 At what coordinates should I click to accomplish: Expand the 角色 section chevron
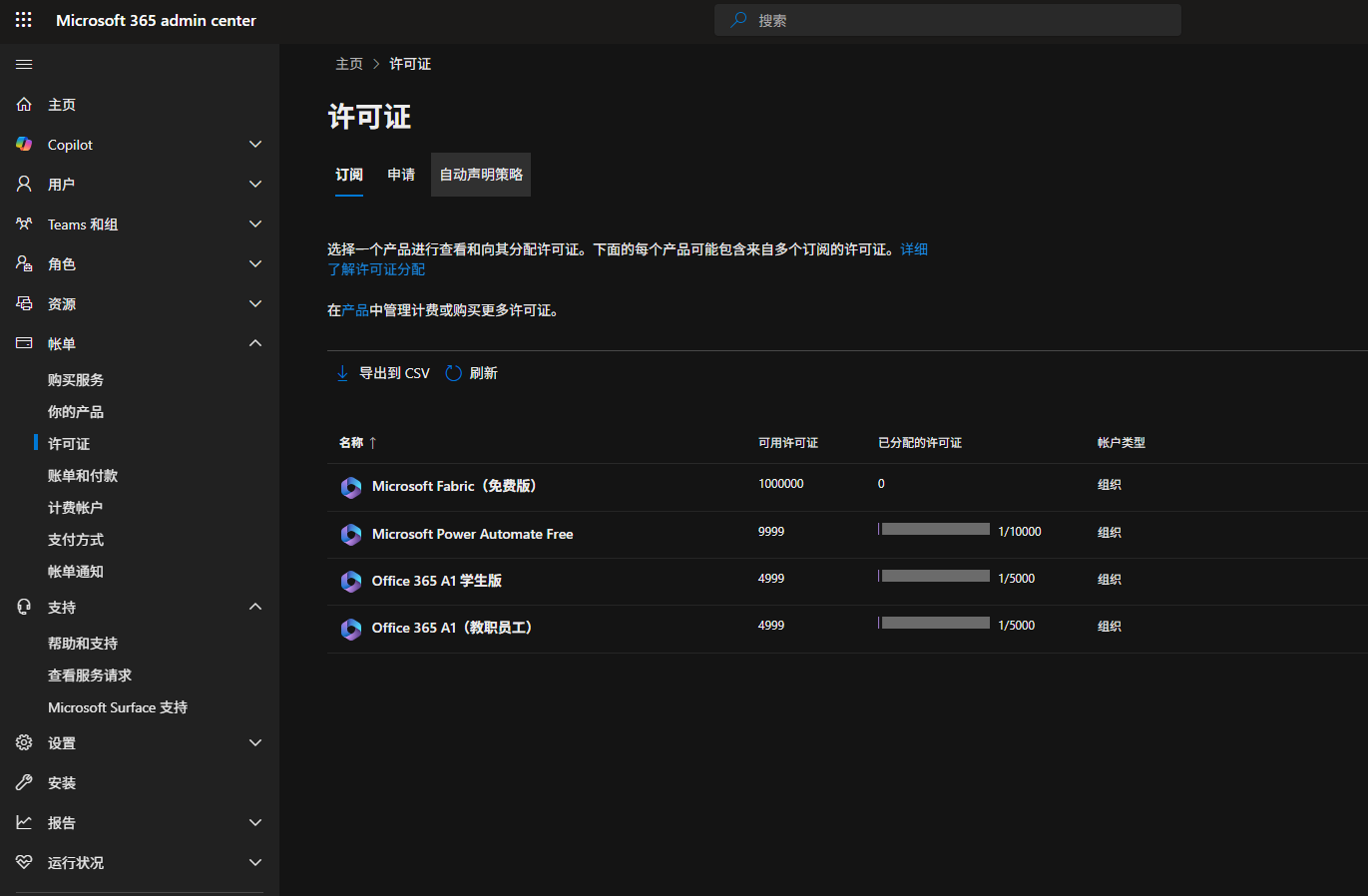255,263
